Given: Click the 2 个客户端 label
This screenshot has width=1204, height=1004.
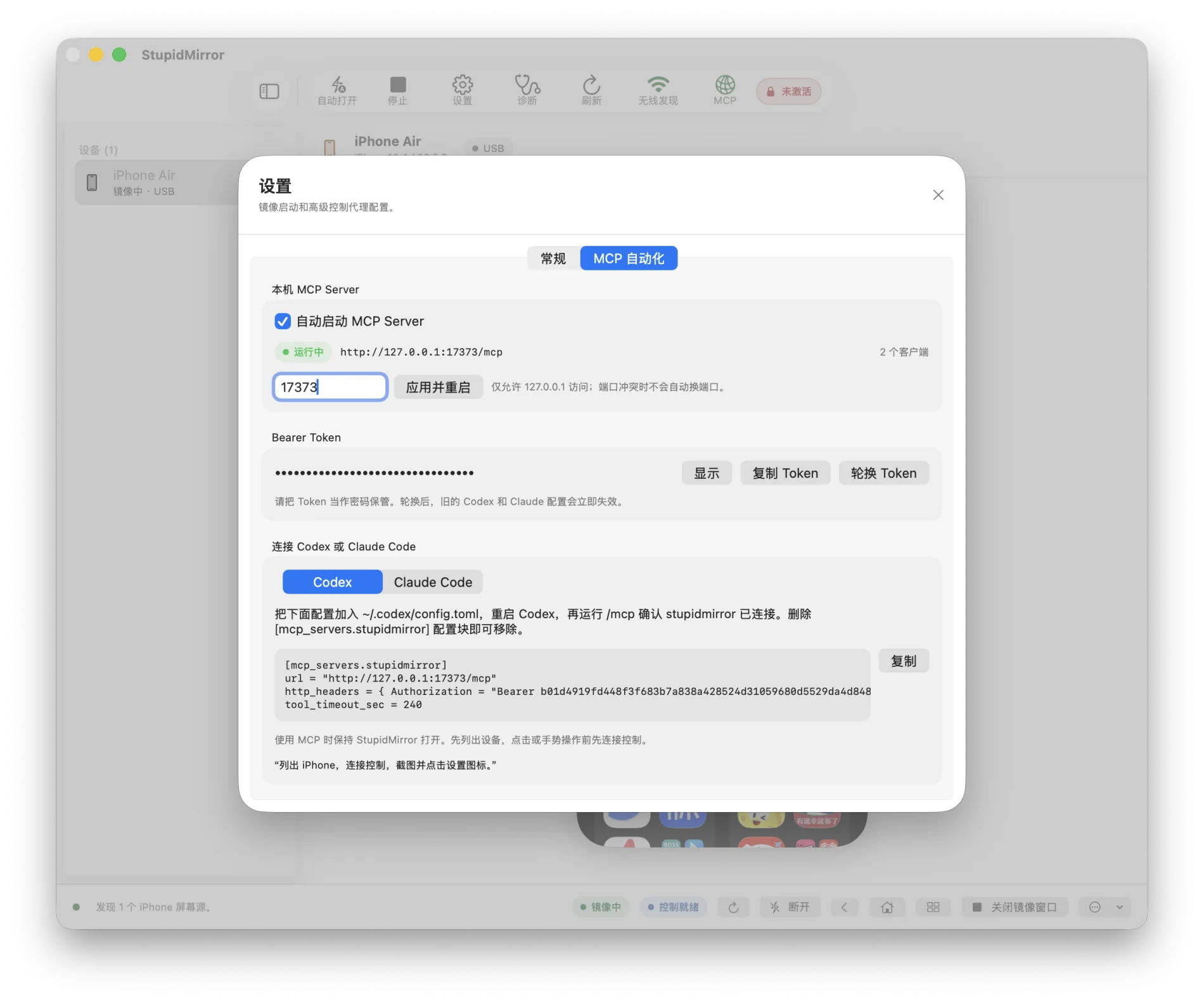Looking at the screenshot, I should pos(904,352).
